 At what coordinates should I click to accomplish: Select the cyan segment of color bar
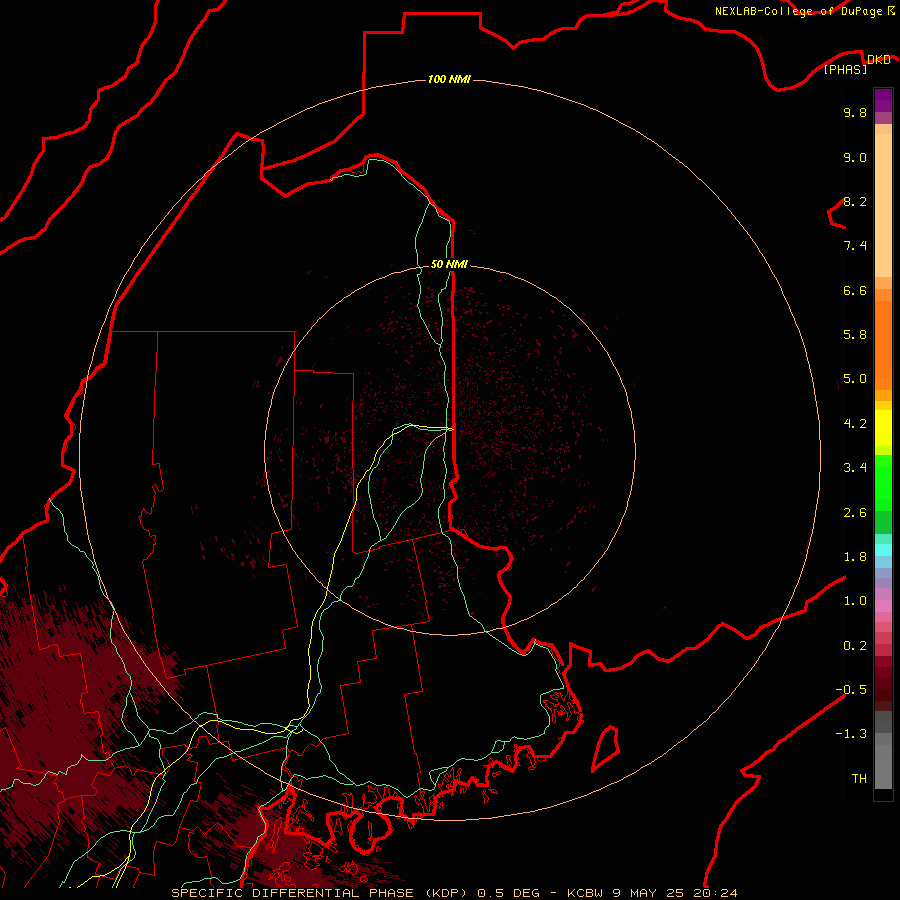883,550
